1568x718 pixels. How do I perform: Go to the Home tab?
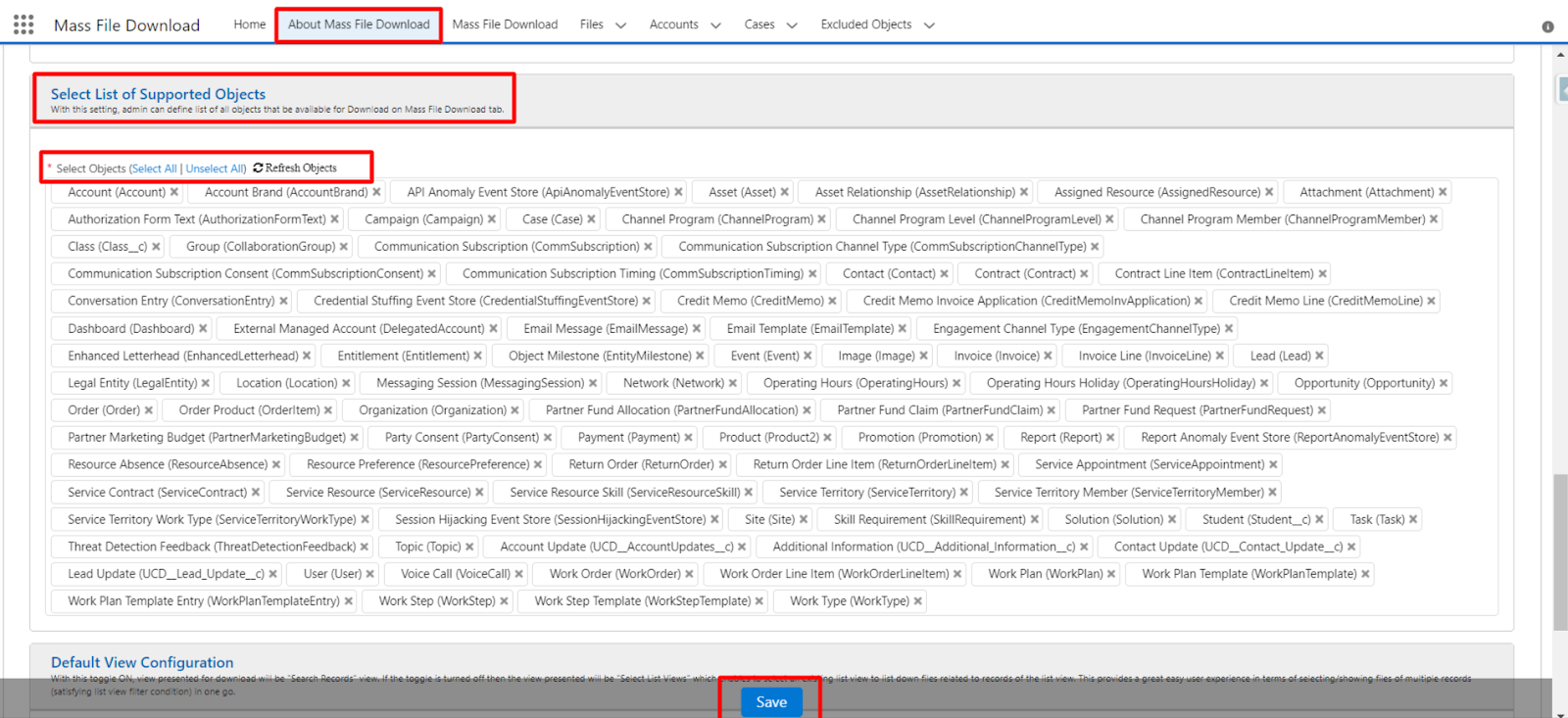[250, 24]
